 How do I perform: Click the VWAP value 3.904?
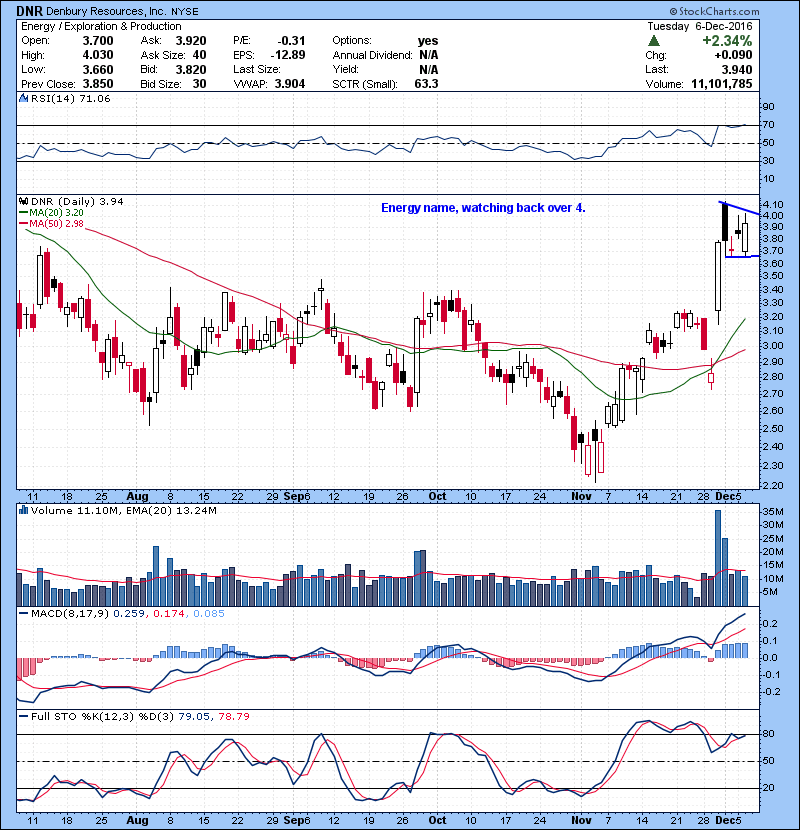[290, 84]
